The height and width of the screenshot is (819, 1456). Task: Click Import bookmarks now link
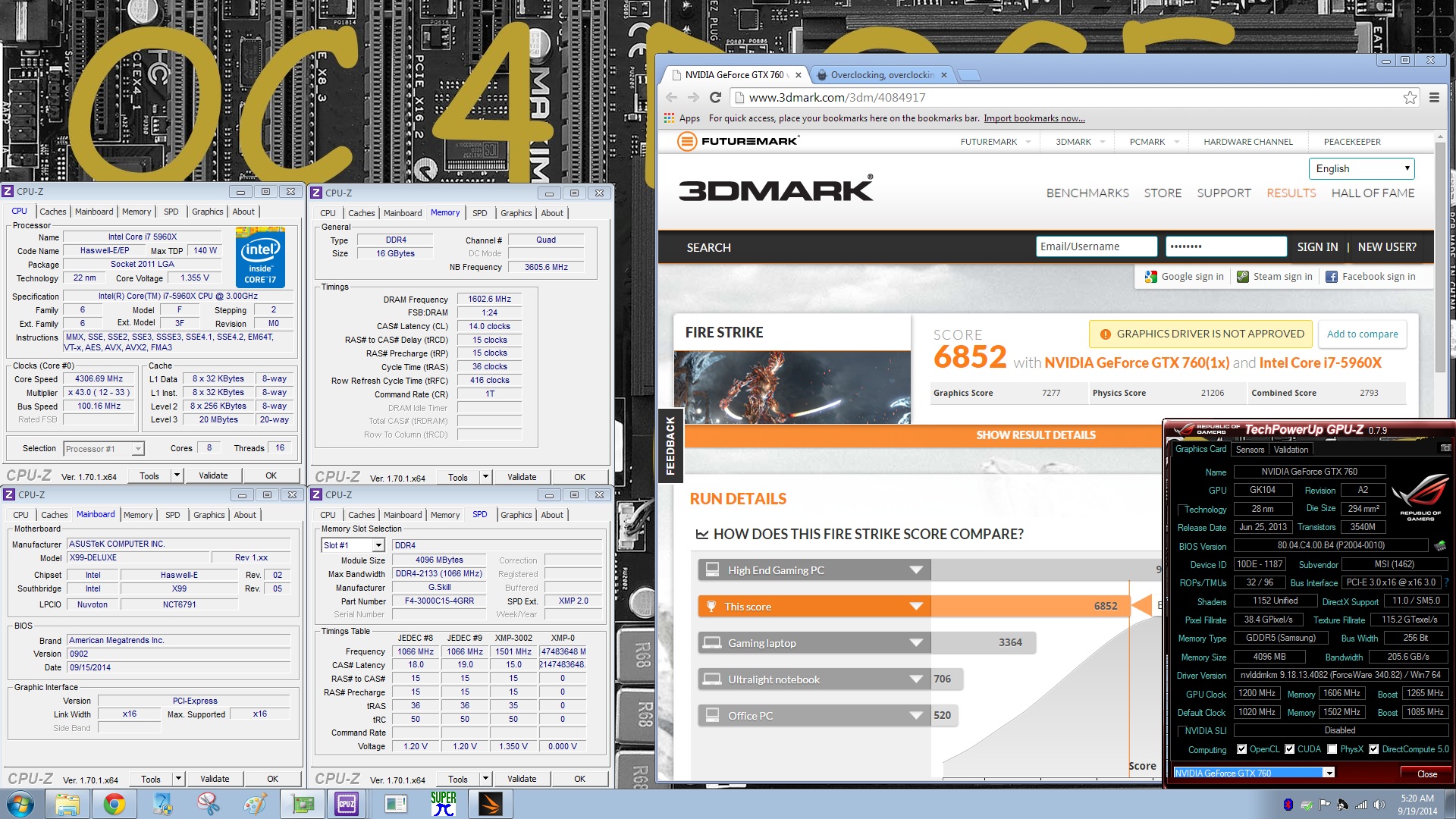tap(1034, 118)
